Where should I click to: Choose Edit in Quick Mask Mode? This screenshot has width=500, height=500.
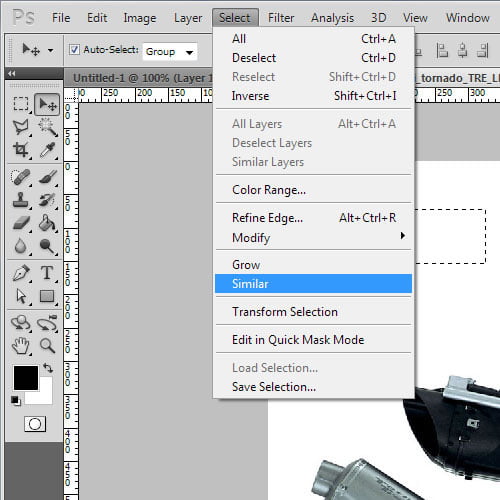tap(313, 340)
